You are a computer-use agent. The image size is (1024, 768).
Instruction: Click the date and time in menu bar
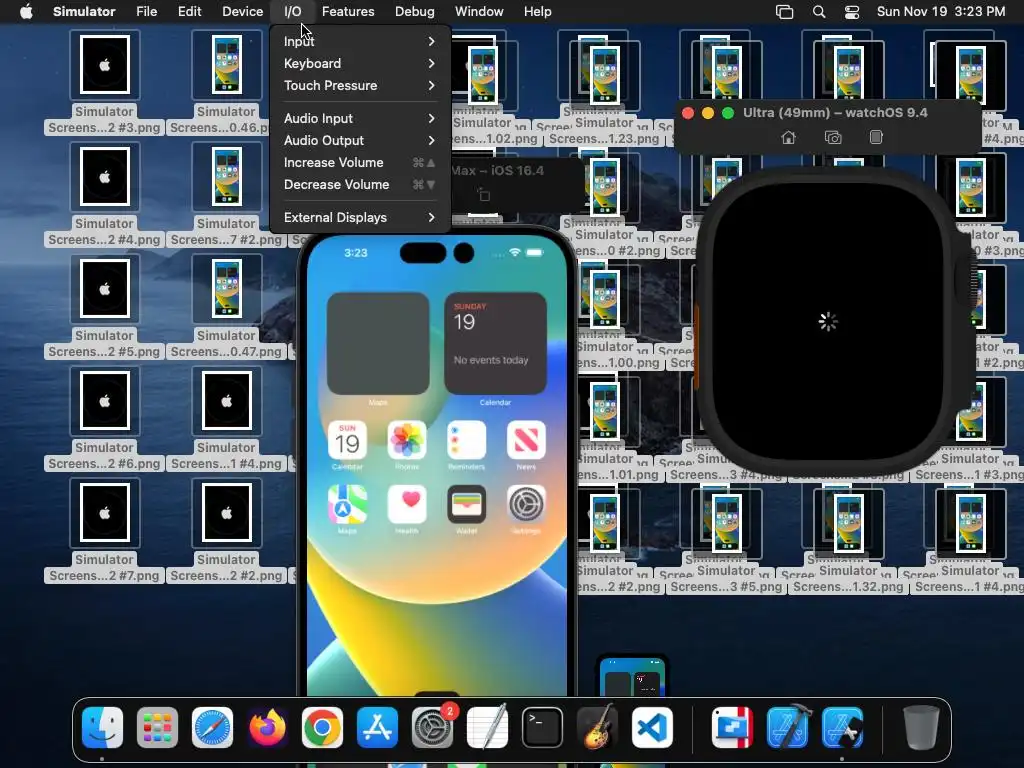point(940,12)
